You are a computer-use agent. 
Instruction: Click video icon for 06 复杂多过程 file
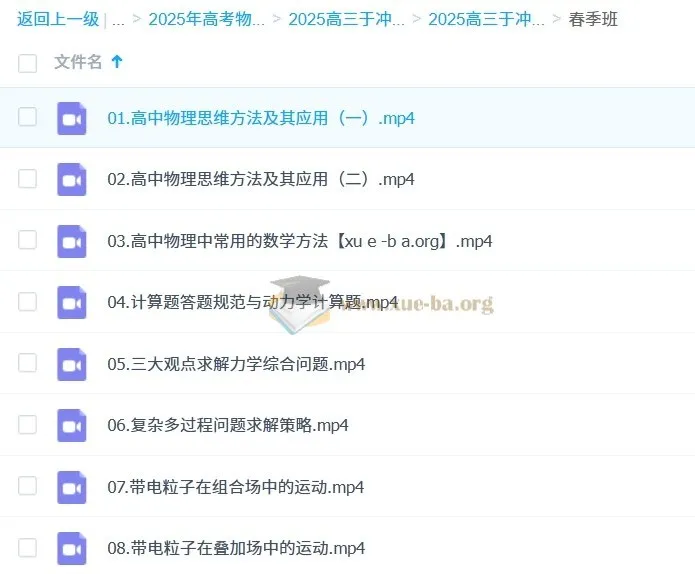tap(71, 426)
